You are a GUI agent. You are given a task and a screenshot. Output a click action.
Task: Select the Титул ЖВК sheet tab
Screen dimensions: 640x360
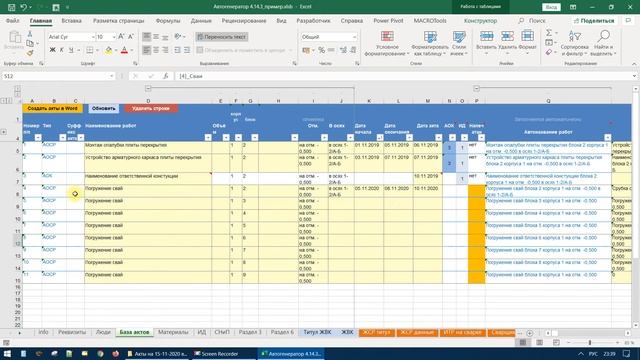pos(317,332)
